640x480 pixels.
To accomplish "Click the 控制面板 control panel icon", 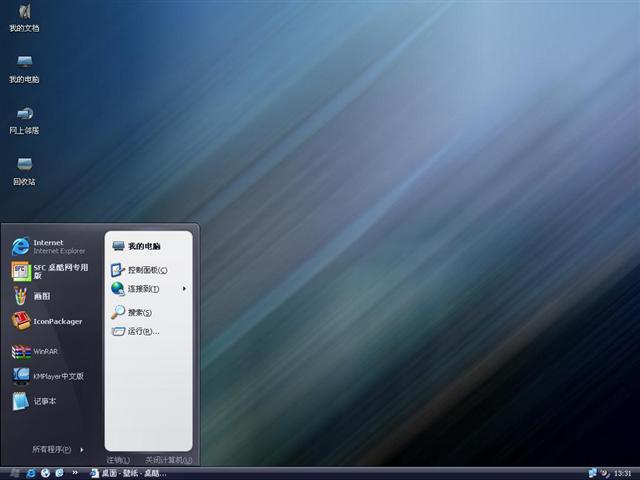I will tap(118, 270).
